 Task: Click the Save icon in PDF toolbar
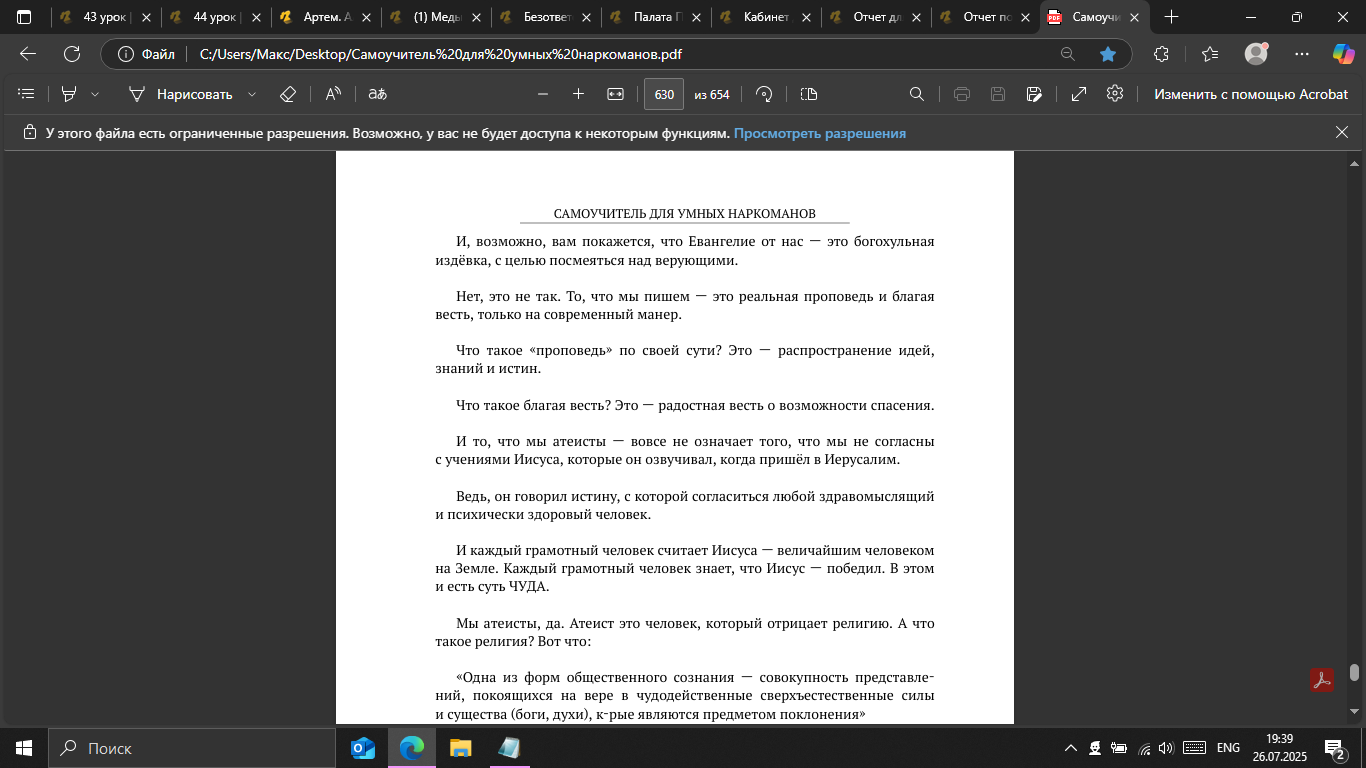point(998,94)
